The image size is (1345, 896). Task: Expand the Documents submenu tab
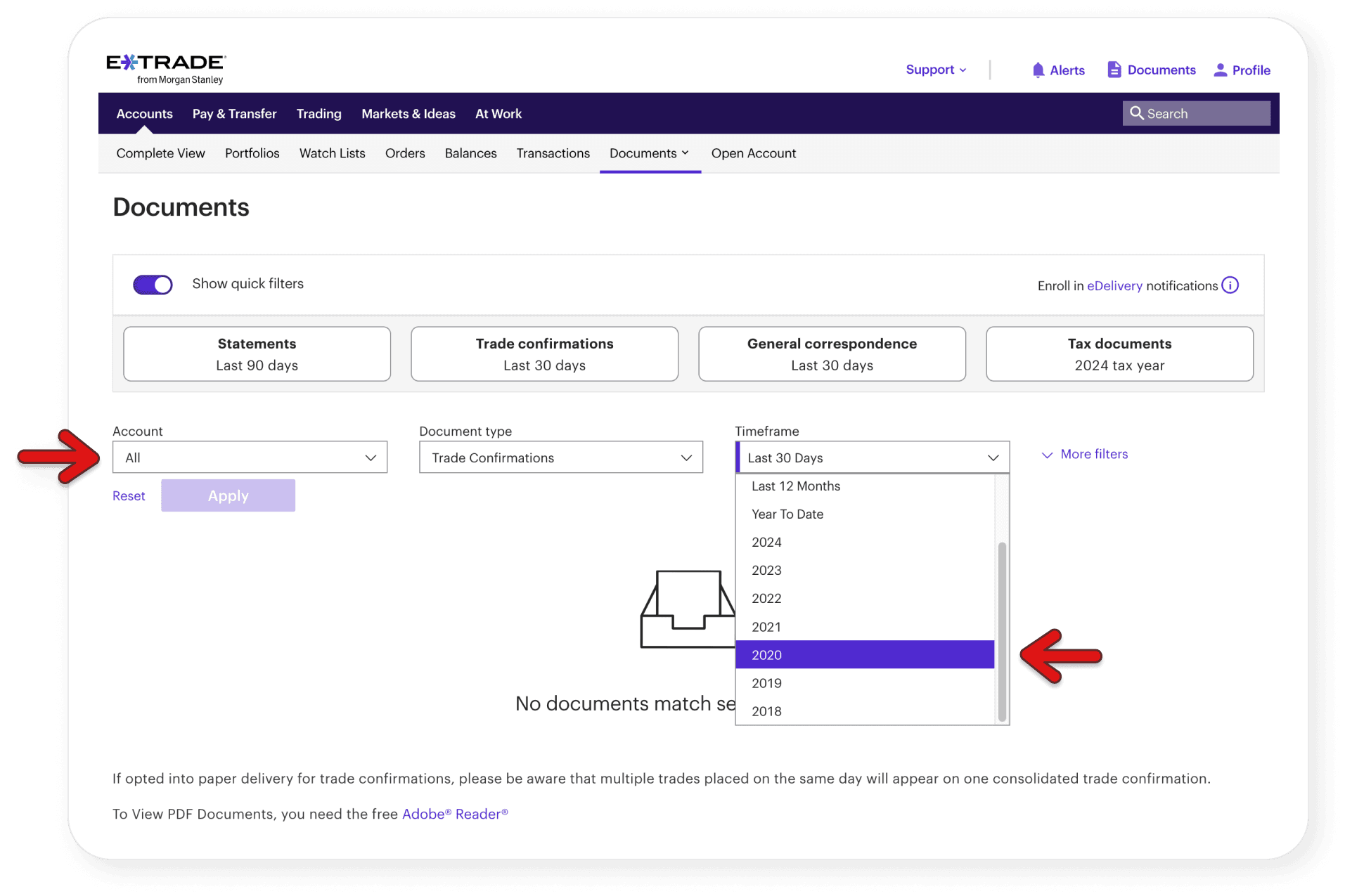coord(650,153)
